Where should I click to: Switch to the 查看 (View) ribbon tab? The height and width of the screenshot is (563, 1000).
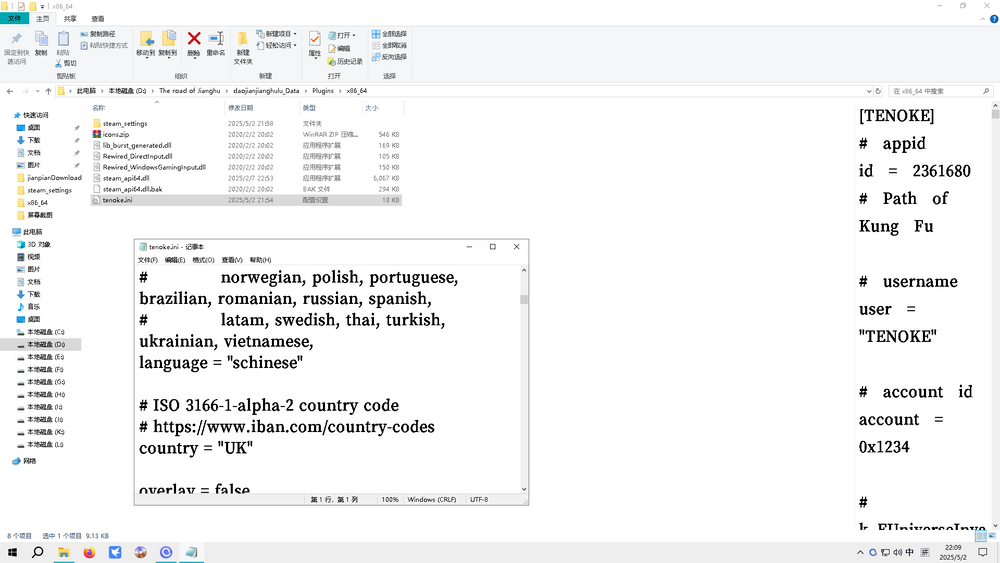[98, 18]
